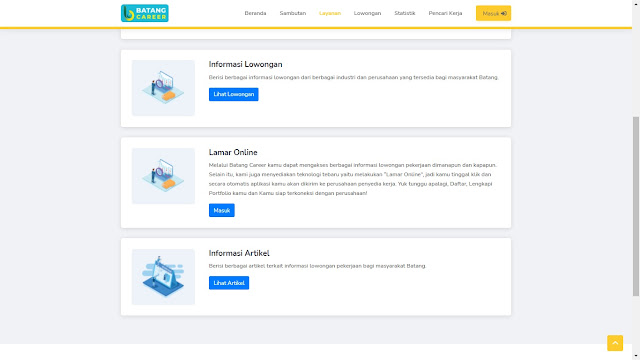Click the yellow Masuk login button

click(x=493, y=13)
